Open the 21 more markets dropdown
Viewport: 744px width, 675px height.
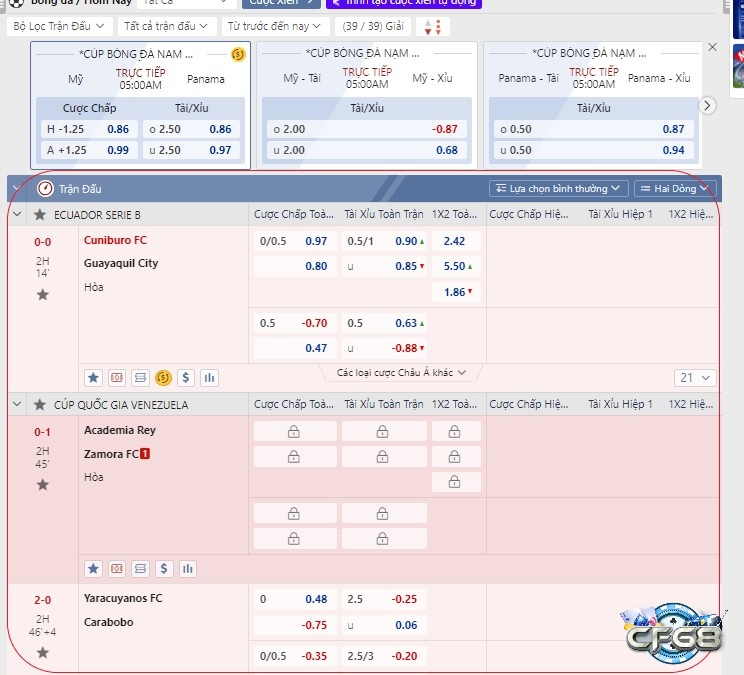point(695,378)
